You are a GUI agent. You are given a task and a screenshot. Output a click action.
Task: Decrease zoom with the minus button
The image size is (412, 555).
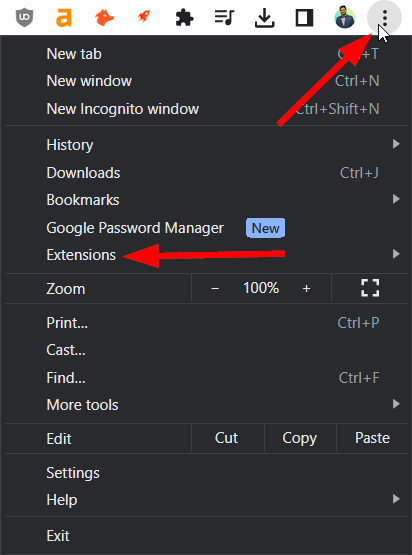[215, 288]
